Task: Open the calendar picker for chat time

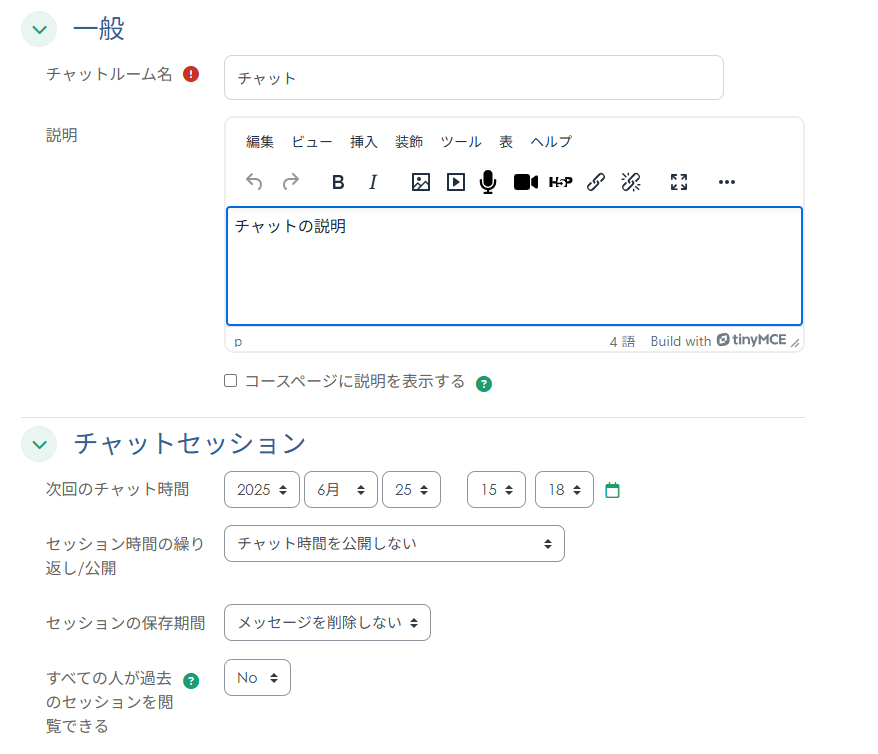Action: tap(612, 489)
